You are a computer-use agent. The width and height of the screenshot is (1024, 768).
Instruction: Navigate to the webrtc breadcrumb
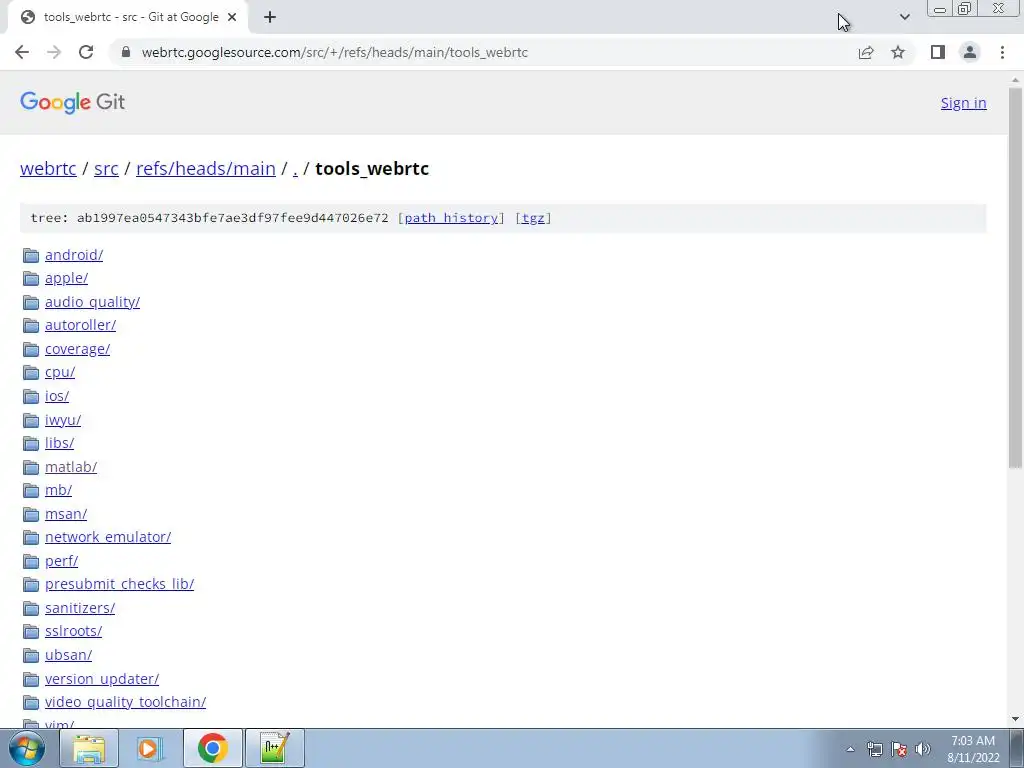click(x=48, y=168)
